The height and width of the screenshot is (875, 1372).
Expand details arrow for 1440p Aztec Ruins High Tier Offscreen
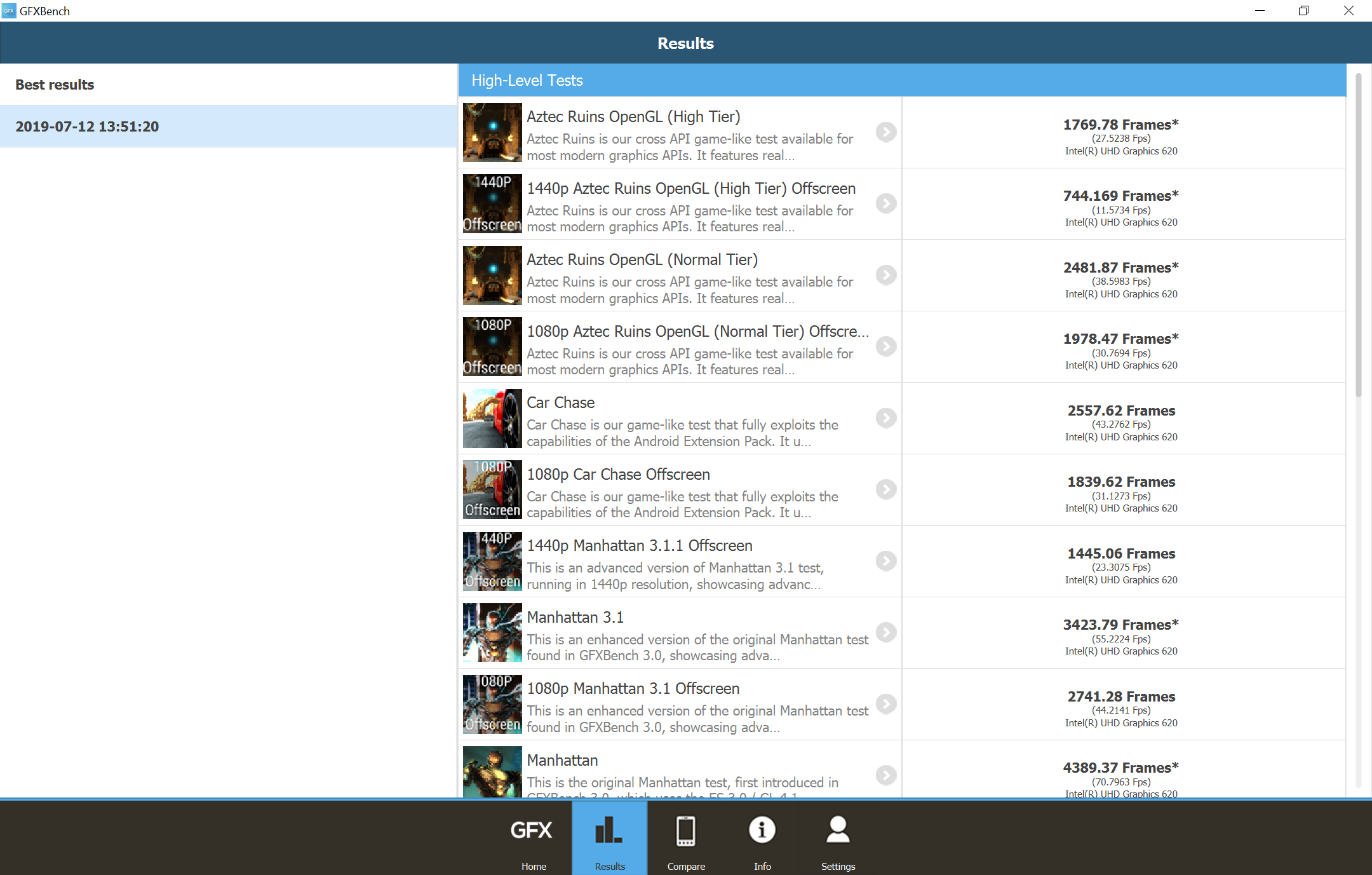click(x=886, y=203)
